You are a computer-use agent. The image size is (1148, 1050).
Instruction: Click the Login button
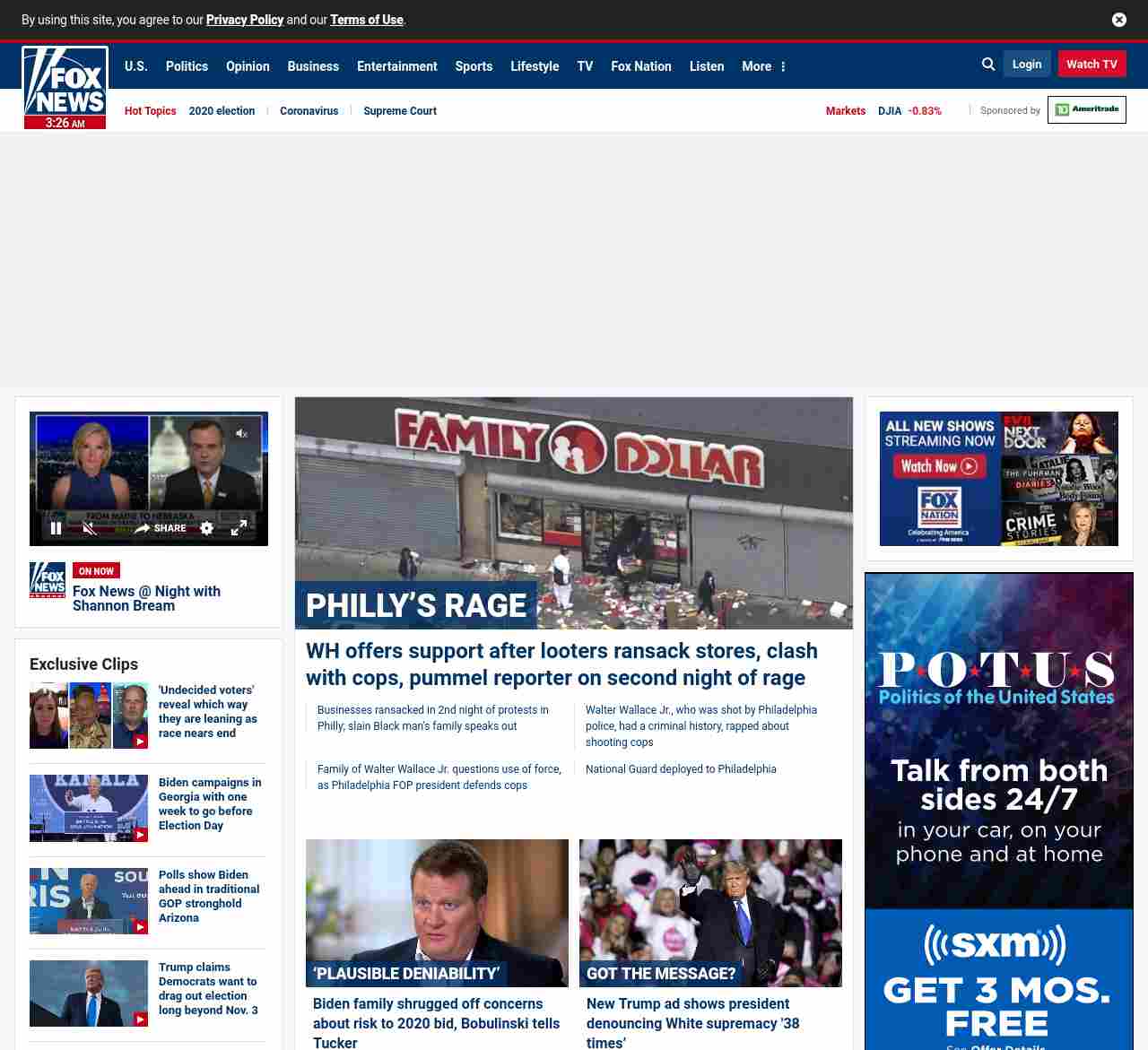(x=1027, y=65)
